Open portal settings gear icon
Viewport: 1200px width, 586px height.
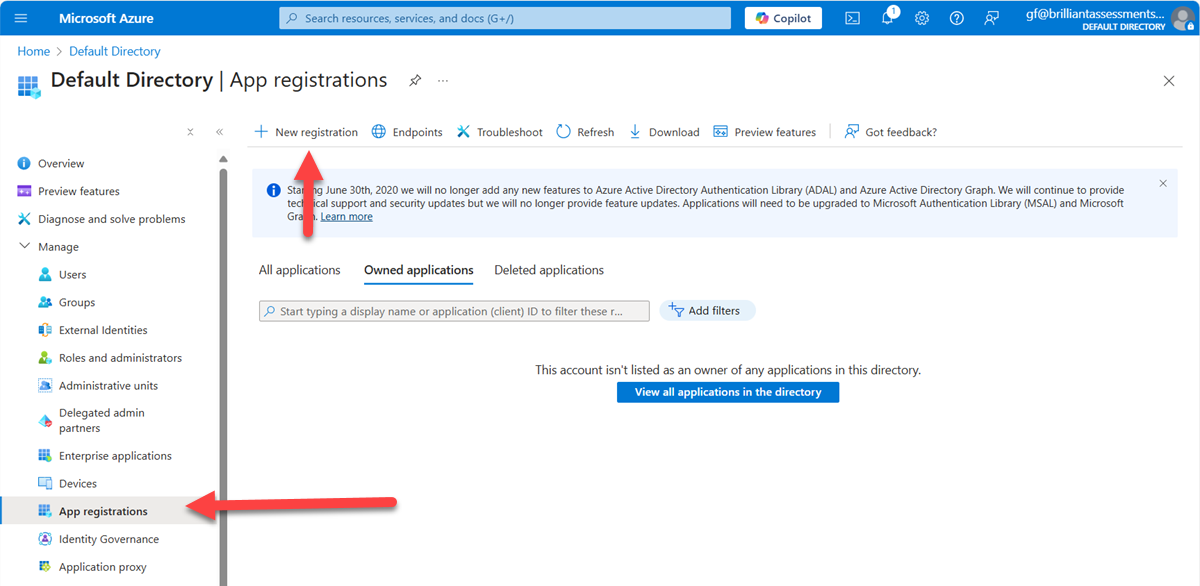point(922,18)
